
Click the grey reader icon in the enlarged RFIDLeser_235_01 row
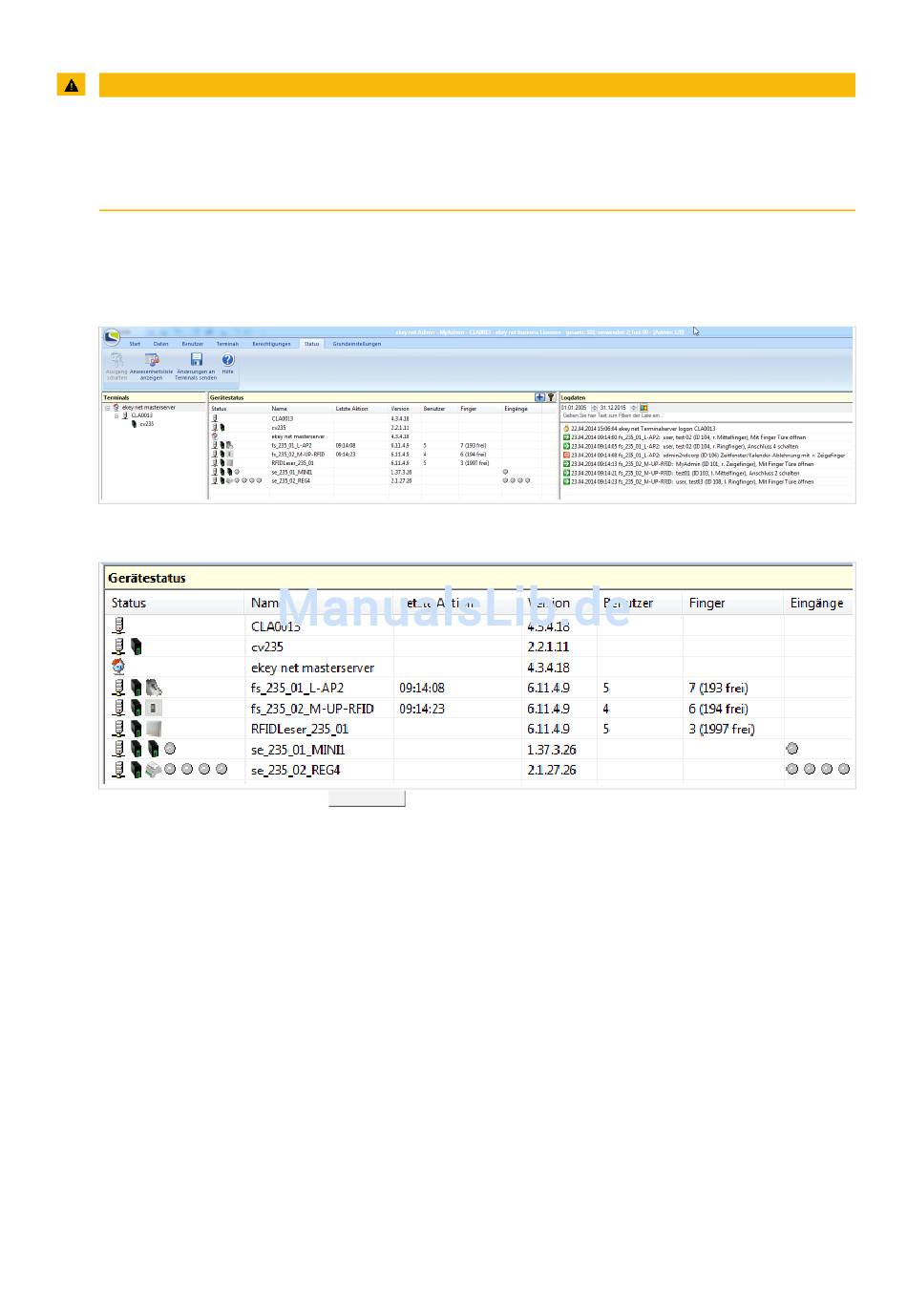(154, 728)
